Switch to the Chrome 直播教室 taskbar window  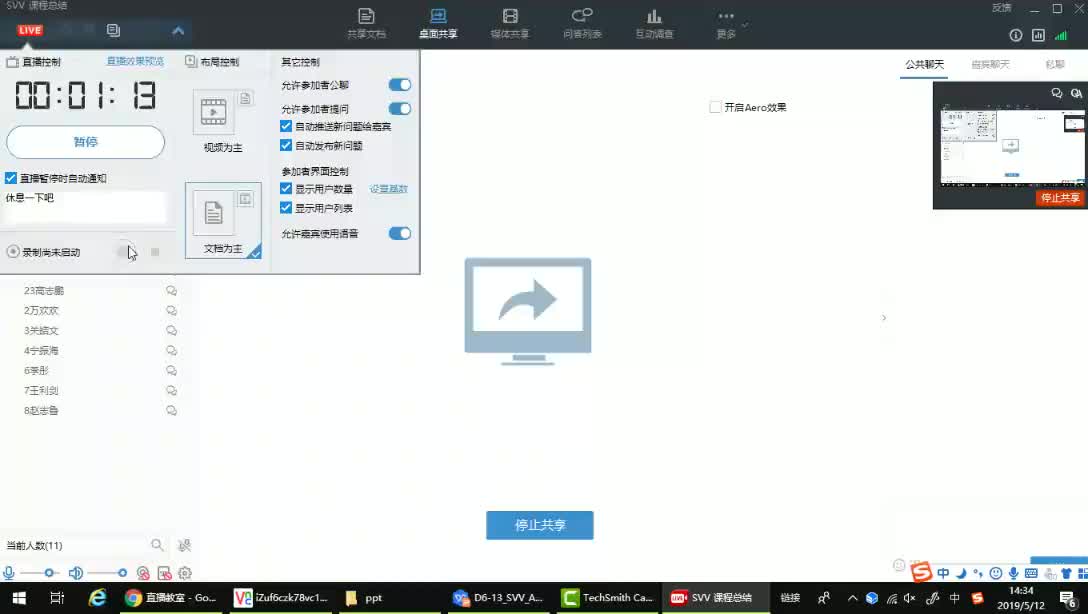pos(171,598)
